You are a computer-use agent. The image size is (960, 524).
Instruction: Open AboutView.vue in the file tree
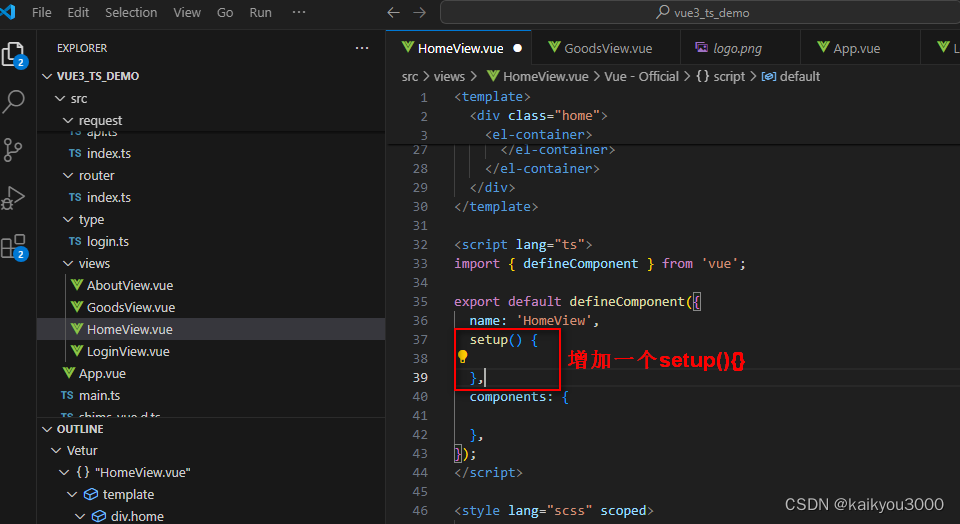(211, 286)
